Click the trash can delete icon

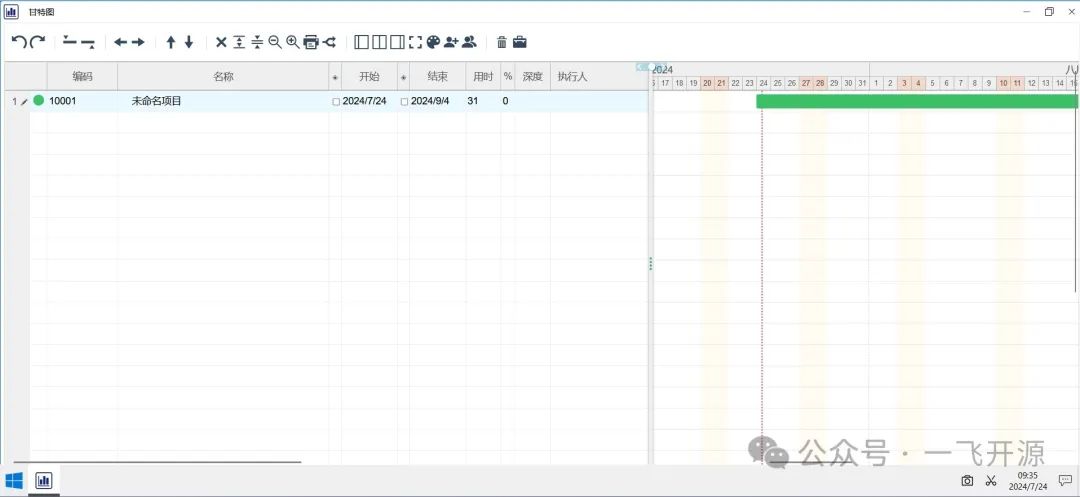coord(502,42)
